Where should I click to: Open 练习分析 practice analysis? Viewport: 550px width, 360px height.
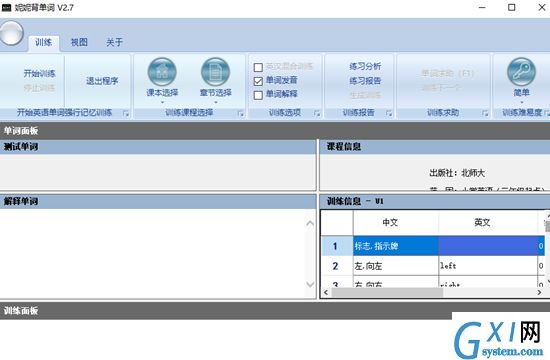point(365,66)
